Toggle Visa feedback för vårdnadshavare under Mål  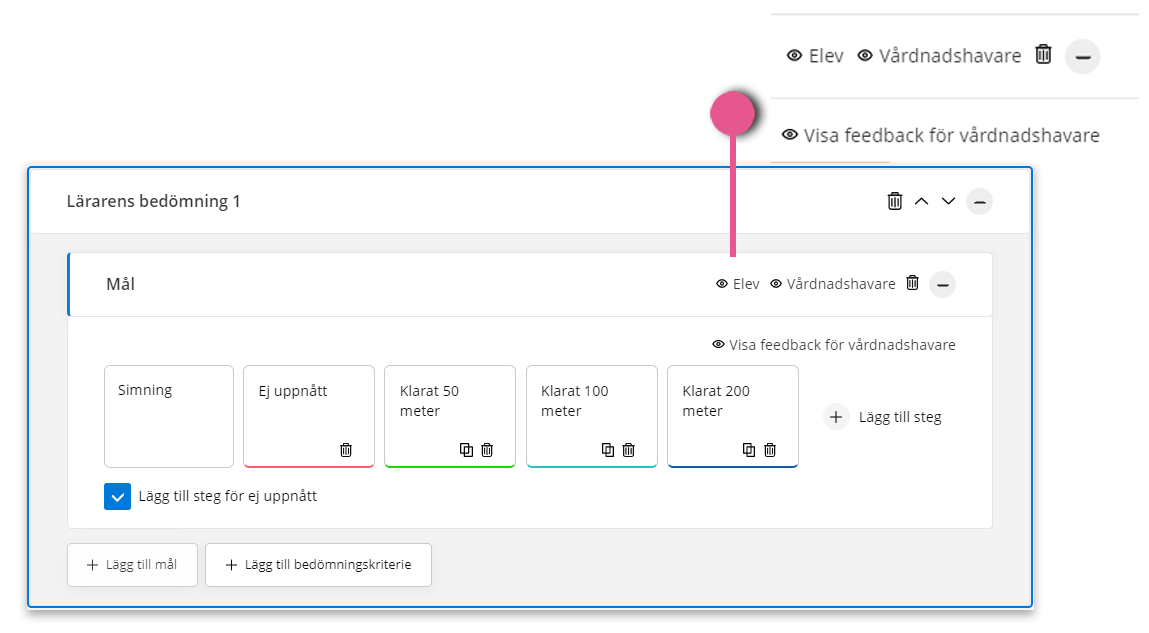click(x=834, y=345)
